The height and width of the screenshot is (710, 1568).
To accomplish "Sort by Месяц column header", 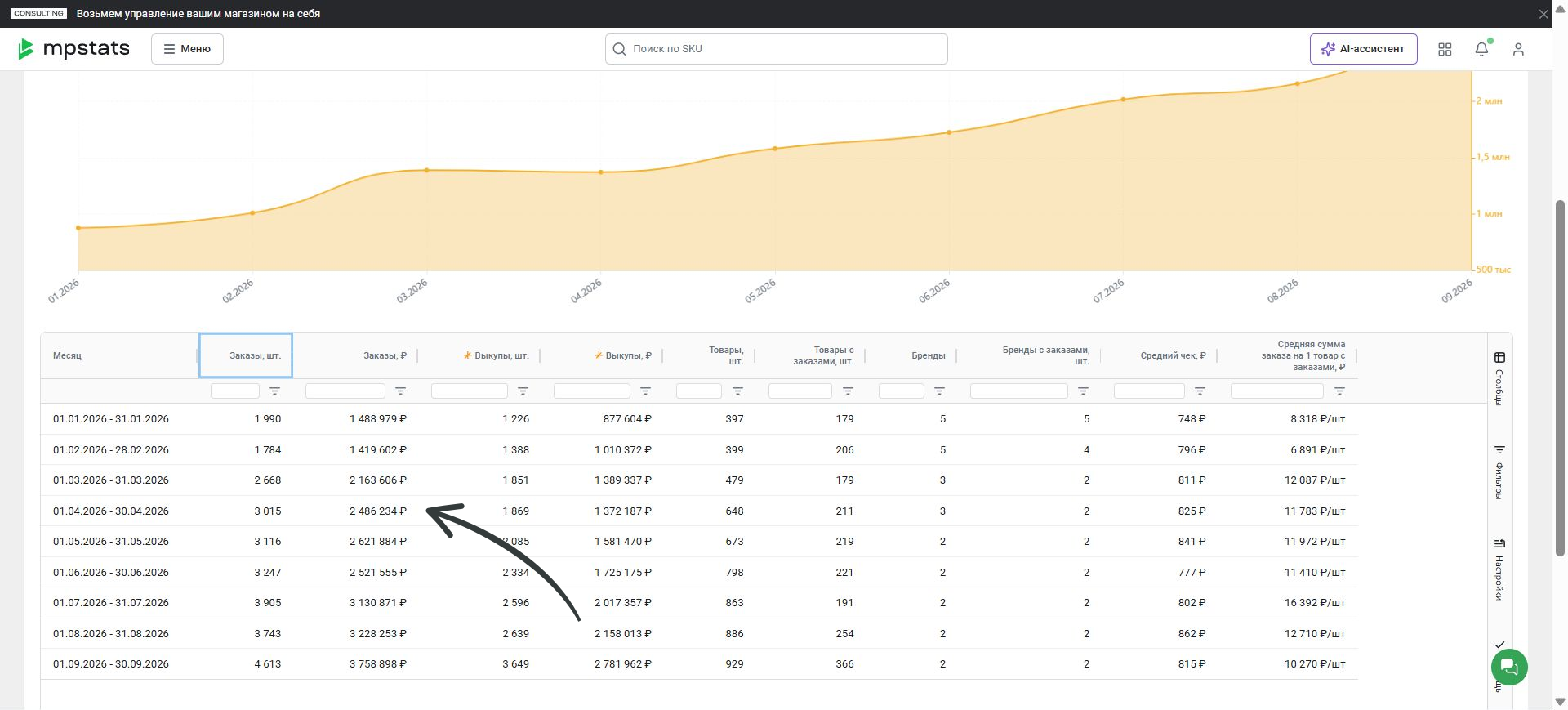I will pyautogui.click(x=67, y=355).
